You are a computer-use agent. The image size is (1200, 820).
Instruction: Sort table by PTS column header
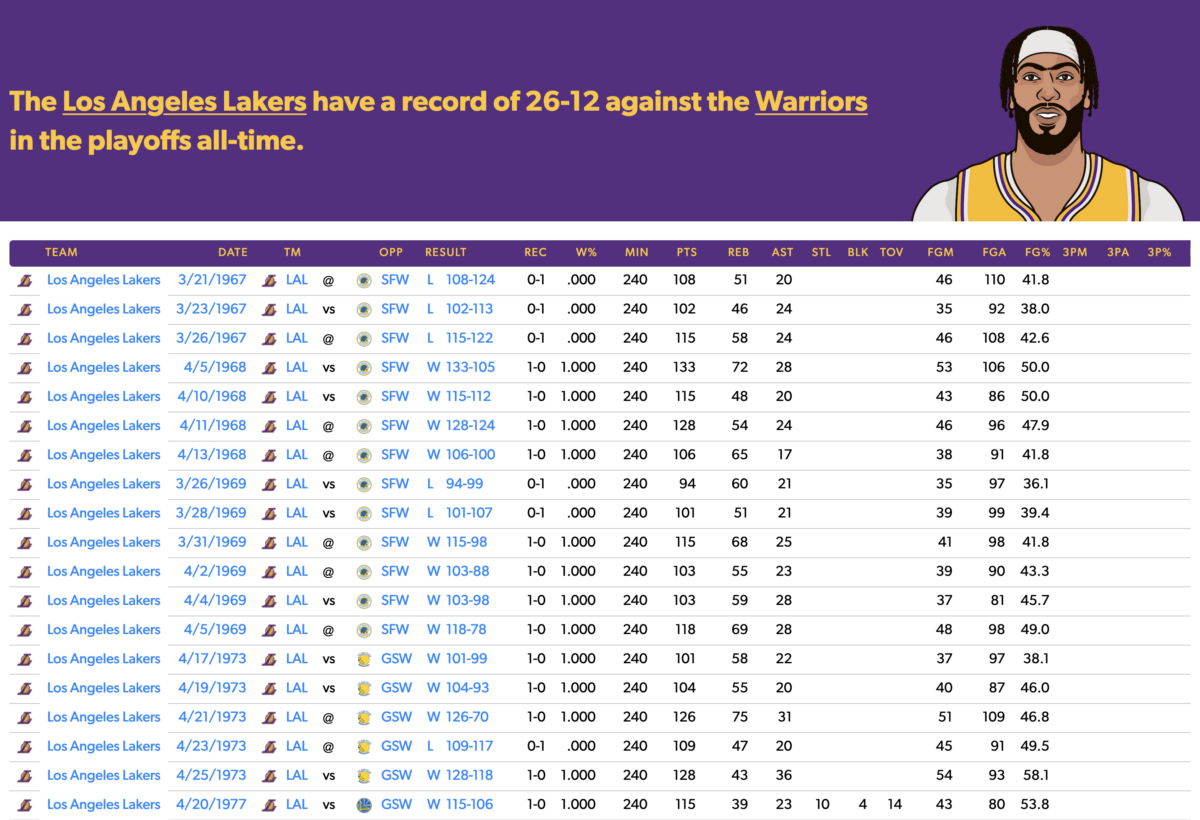[686, 252]
